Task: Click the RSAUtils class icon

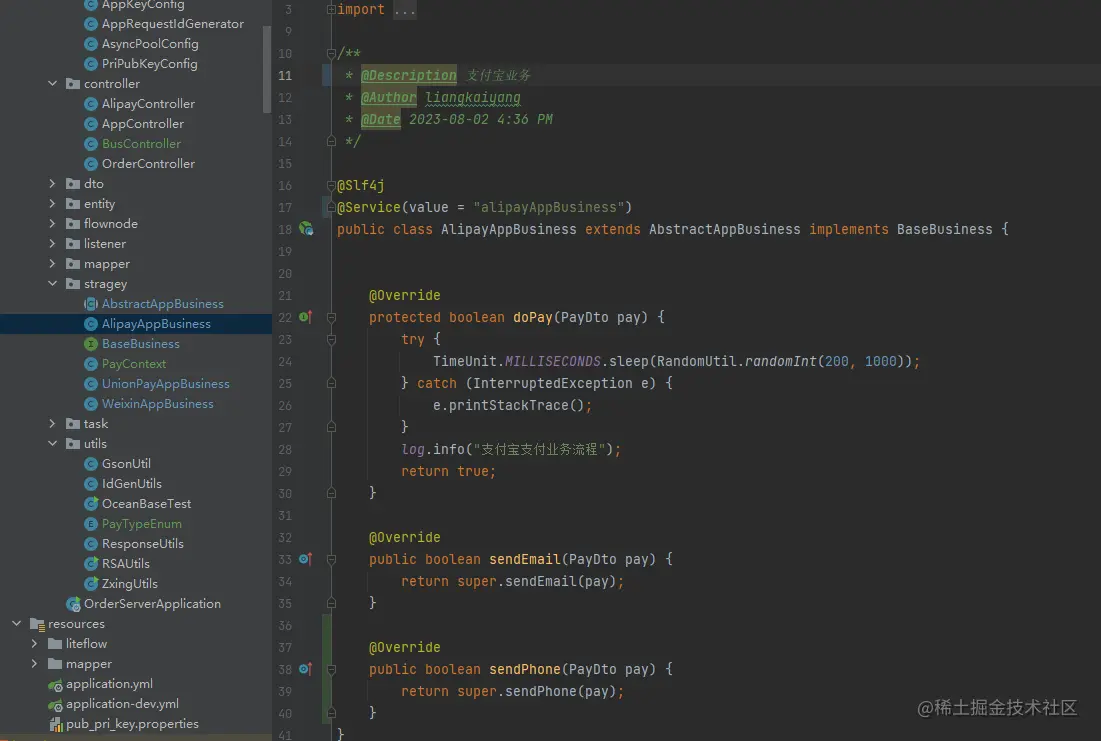Action: click(x=91, y=564)
